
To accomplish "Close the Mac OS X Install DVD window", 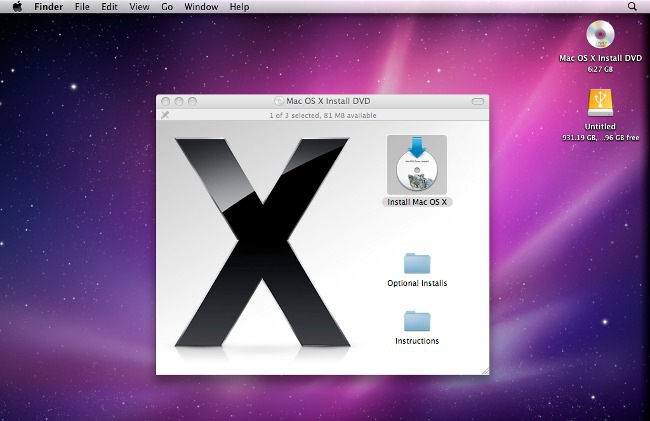I will pos(165,102).
